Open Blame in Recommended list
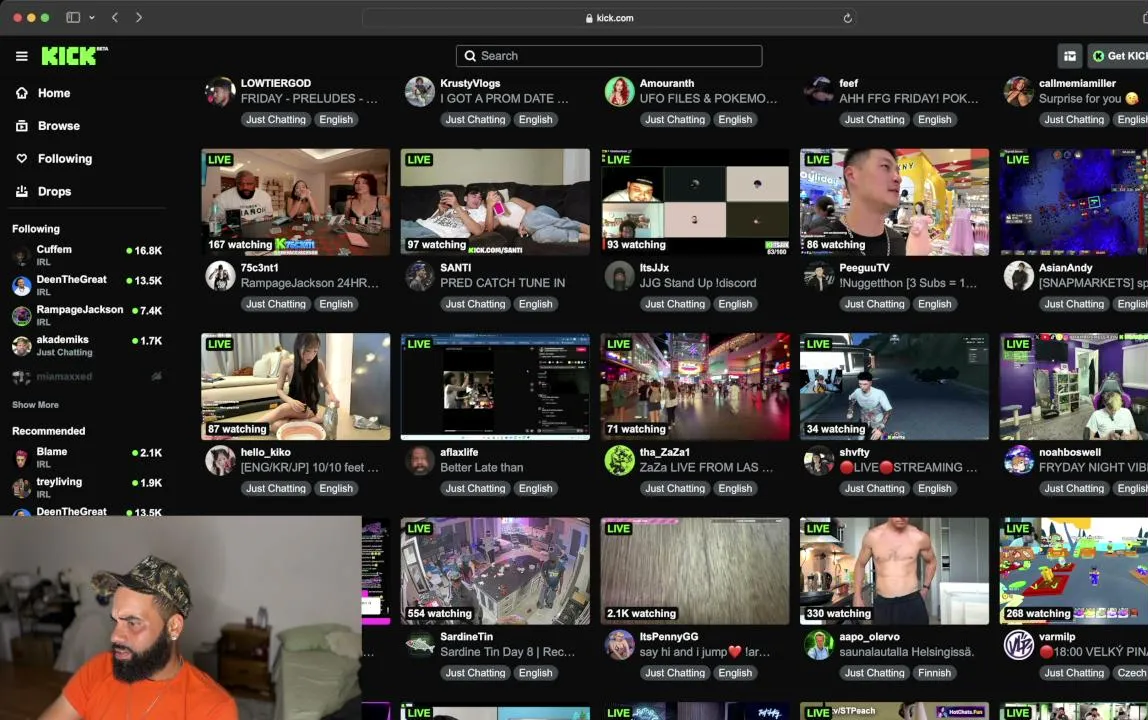The width and height of the screenshot is (1148, 720). click(x=86, y=458)
